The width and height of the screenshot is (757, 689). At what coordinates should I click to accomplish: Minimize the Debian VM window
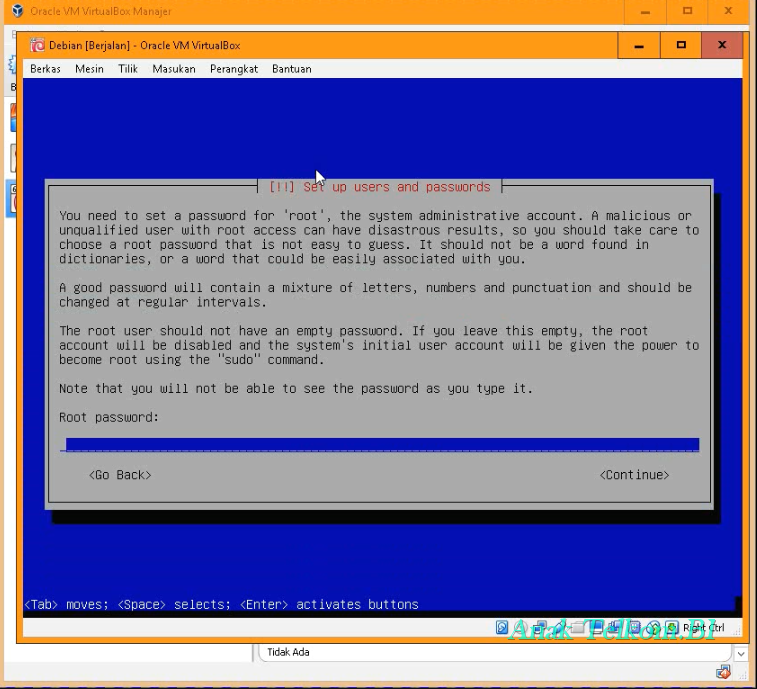[x=639, y=45]
